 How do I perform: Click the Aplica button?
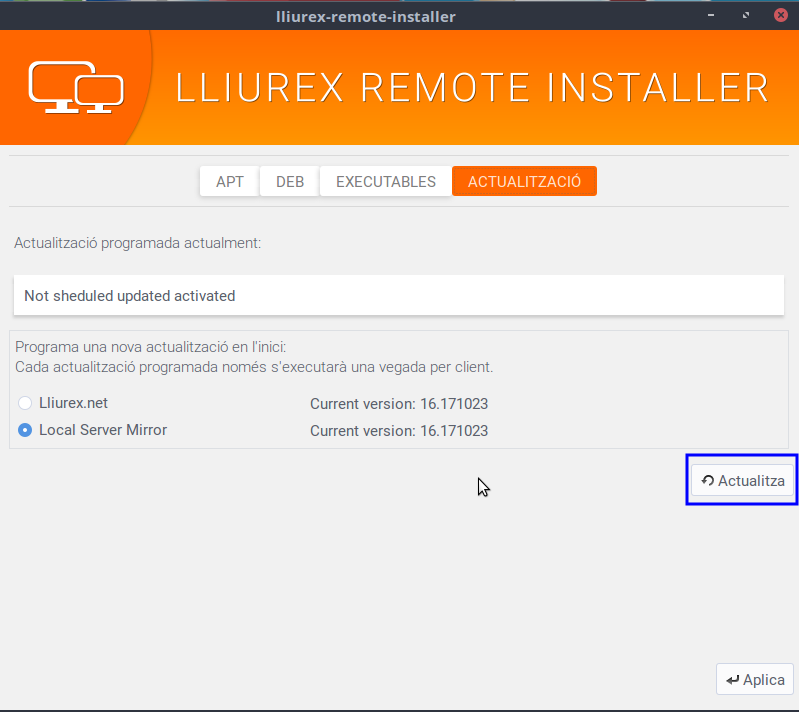pos(755,679)
